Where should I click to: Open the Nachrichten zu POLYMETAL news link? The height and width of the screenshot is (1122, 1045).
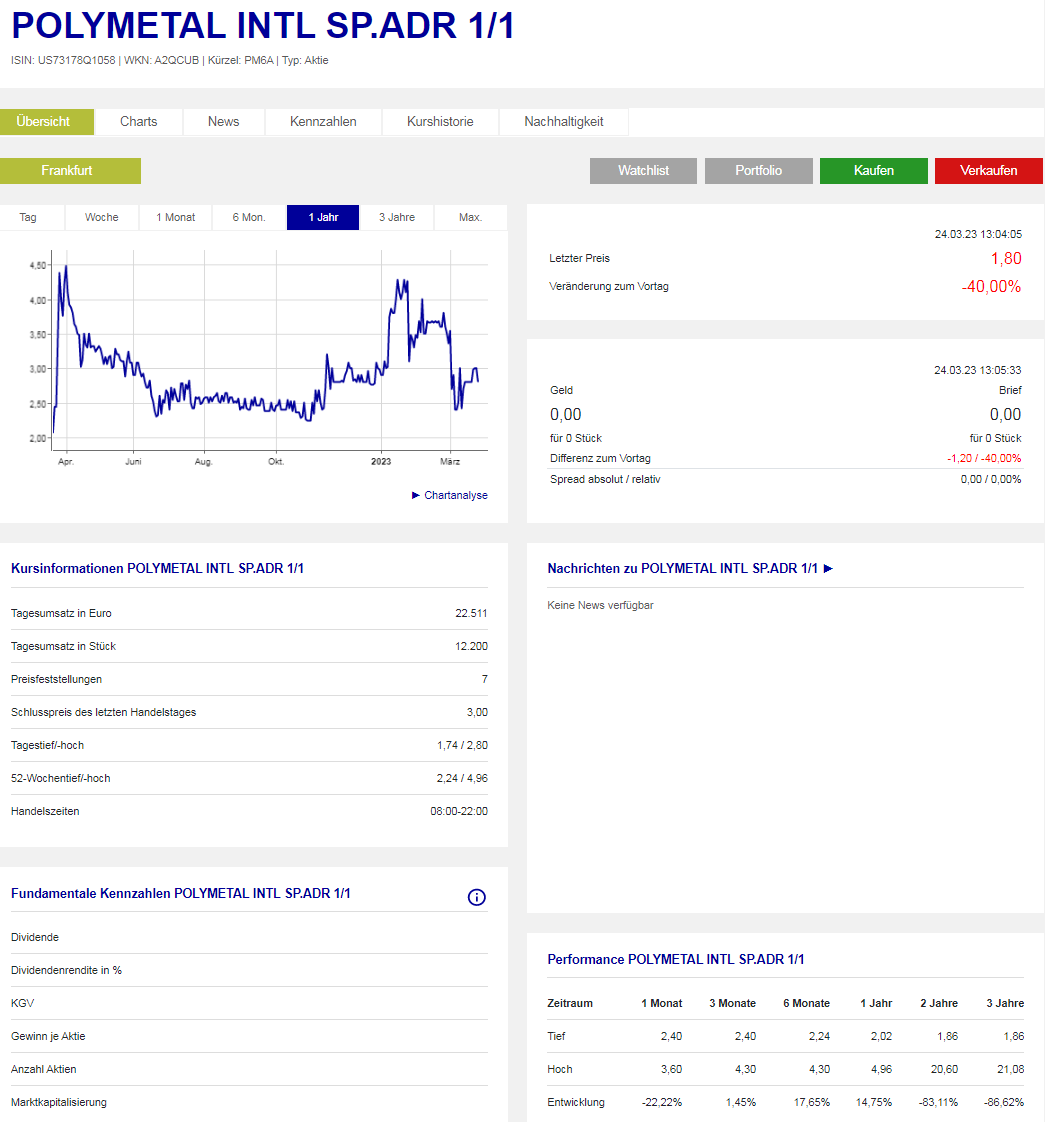(x=690, y=568)
